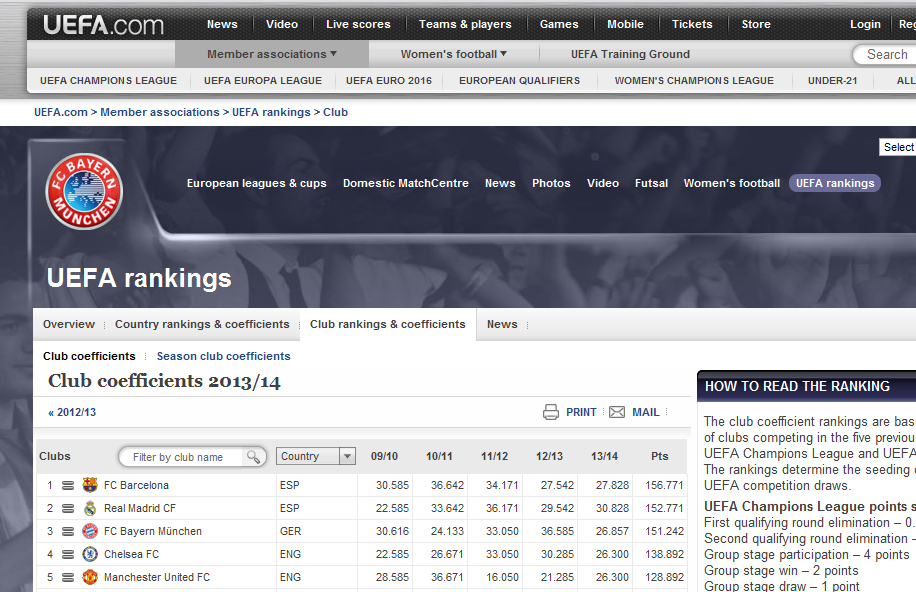Switch to Country rankings & coefficients tab
The height and width of the screenshot is (592, 916).
tap(202, 324)
